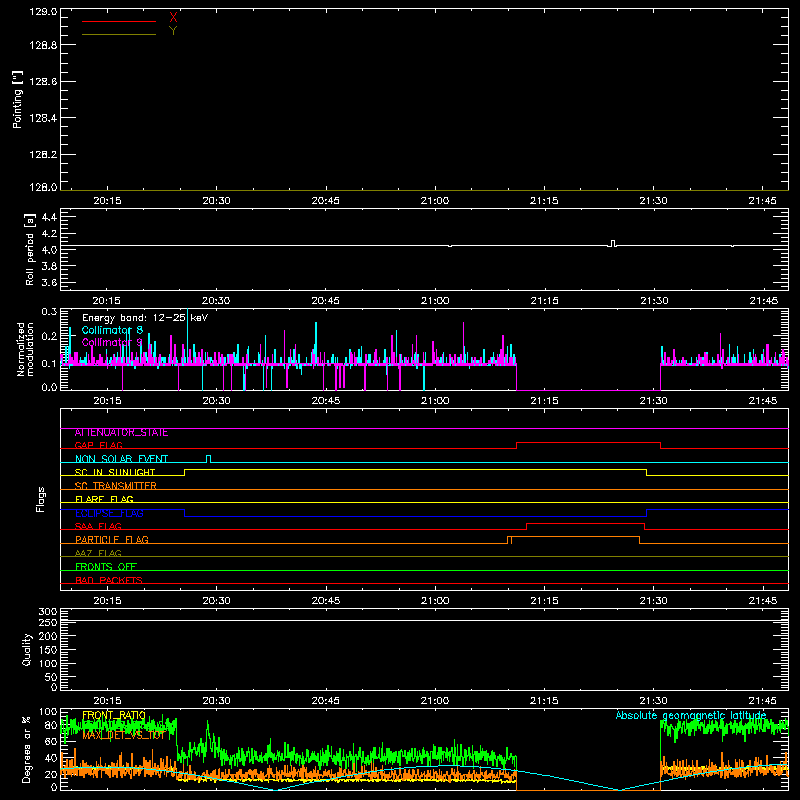Click the white Quality line at 255
Screen dimensions: 800x800
pos(424,621)
